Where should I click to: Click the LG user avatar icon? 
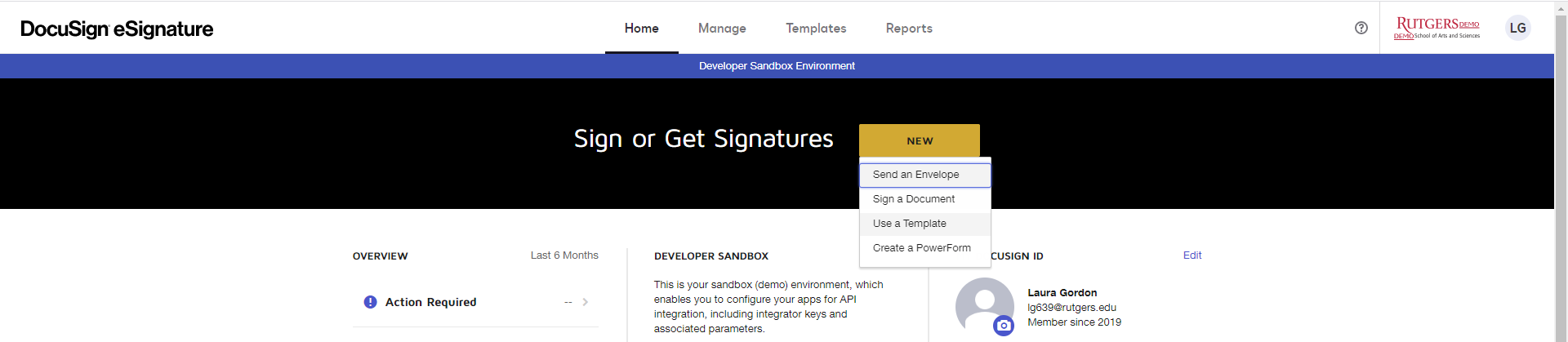pos(1517,28)
